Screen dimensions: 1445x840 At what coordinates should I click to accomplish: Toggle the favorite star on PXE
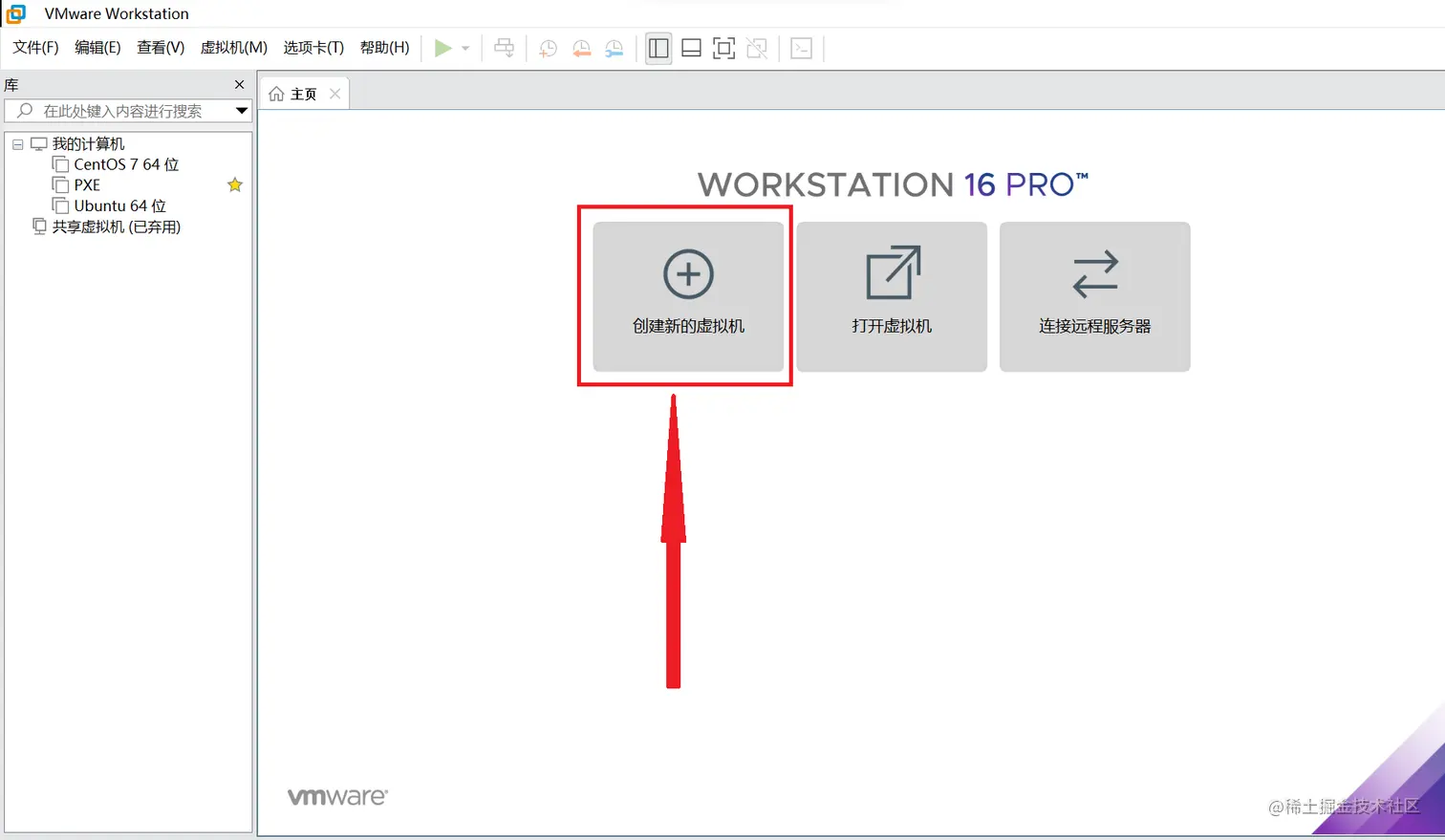[235, 184]
